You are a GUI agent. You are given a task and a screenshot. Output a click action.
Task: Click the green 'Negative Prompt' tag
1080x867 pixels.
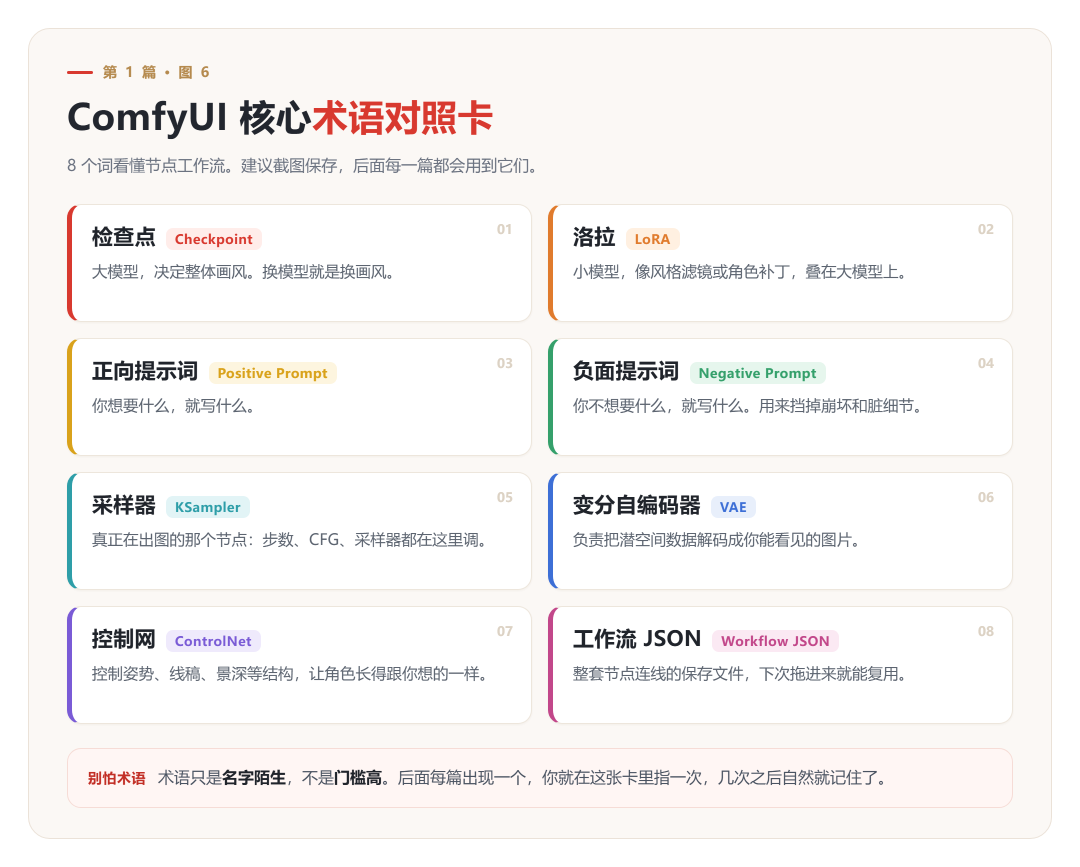(758, 373)
